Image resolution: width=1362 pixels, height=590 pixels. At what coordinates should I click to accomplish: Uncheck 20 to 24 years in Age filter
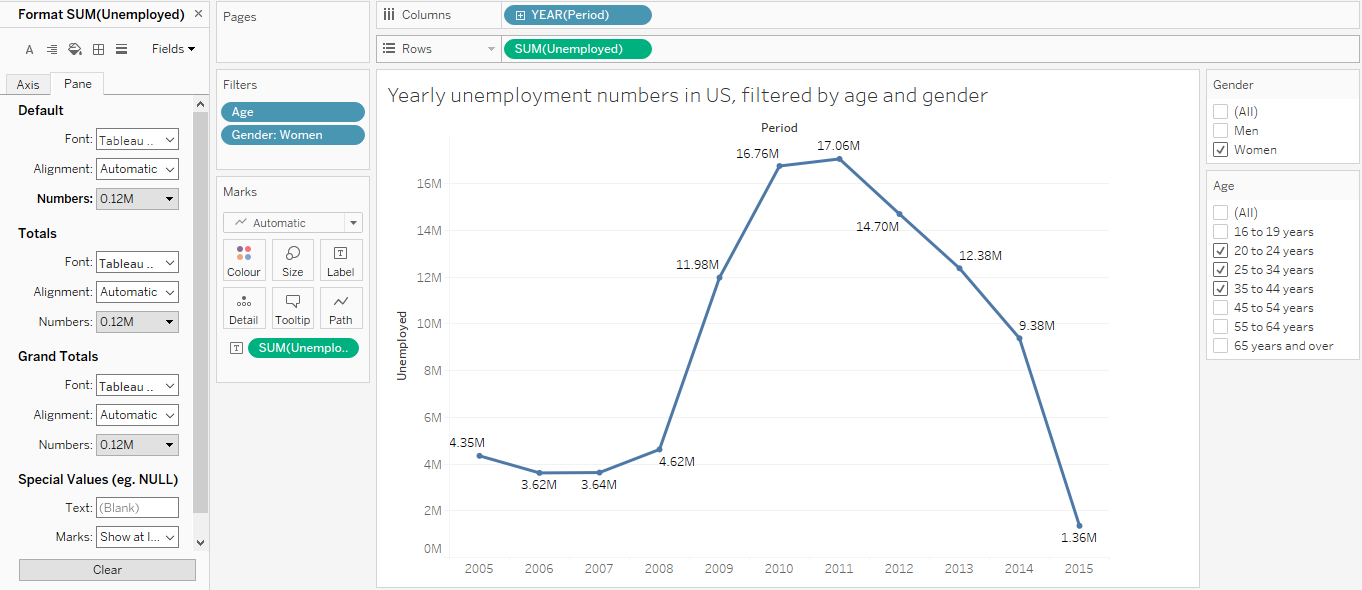pos(1222,250)
